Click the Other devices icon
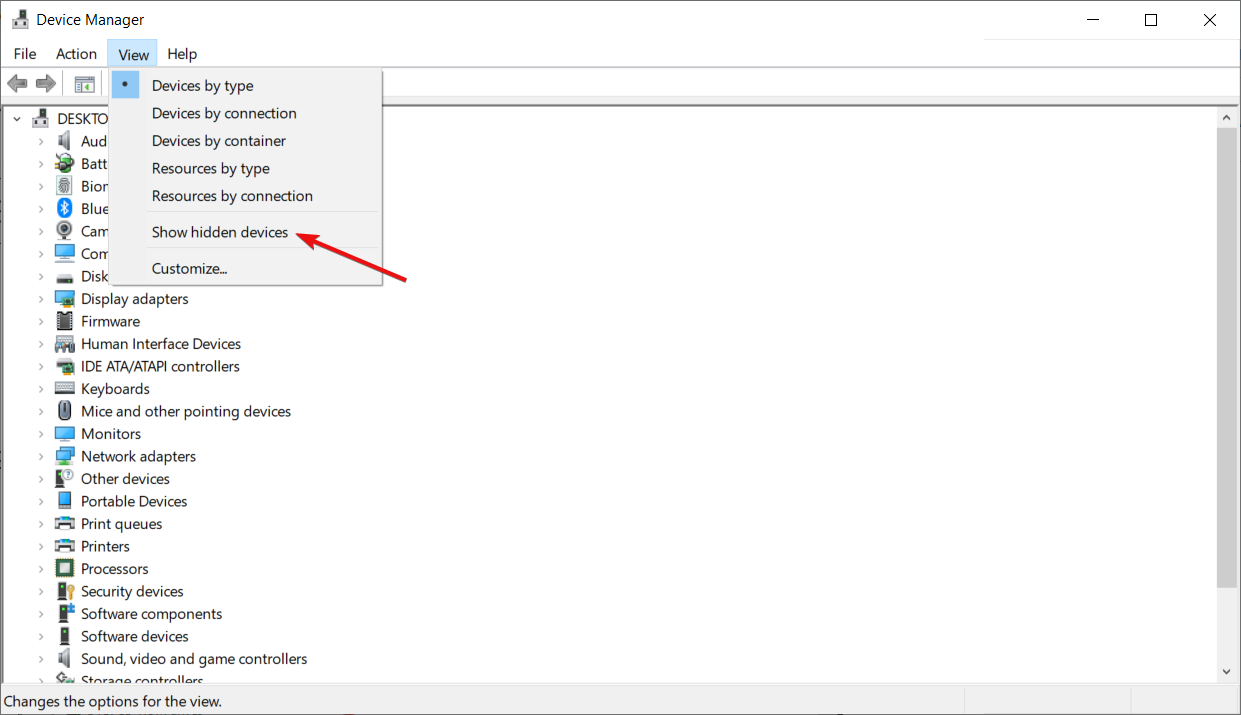1241x715 pixels. click(65, 479)
